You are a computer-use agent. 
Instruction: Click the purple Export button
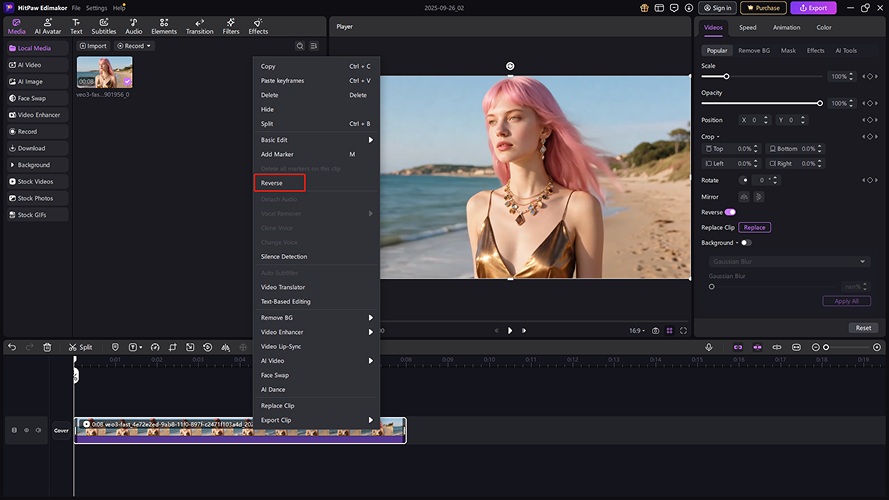point(813,8)
